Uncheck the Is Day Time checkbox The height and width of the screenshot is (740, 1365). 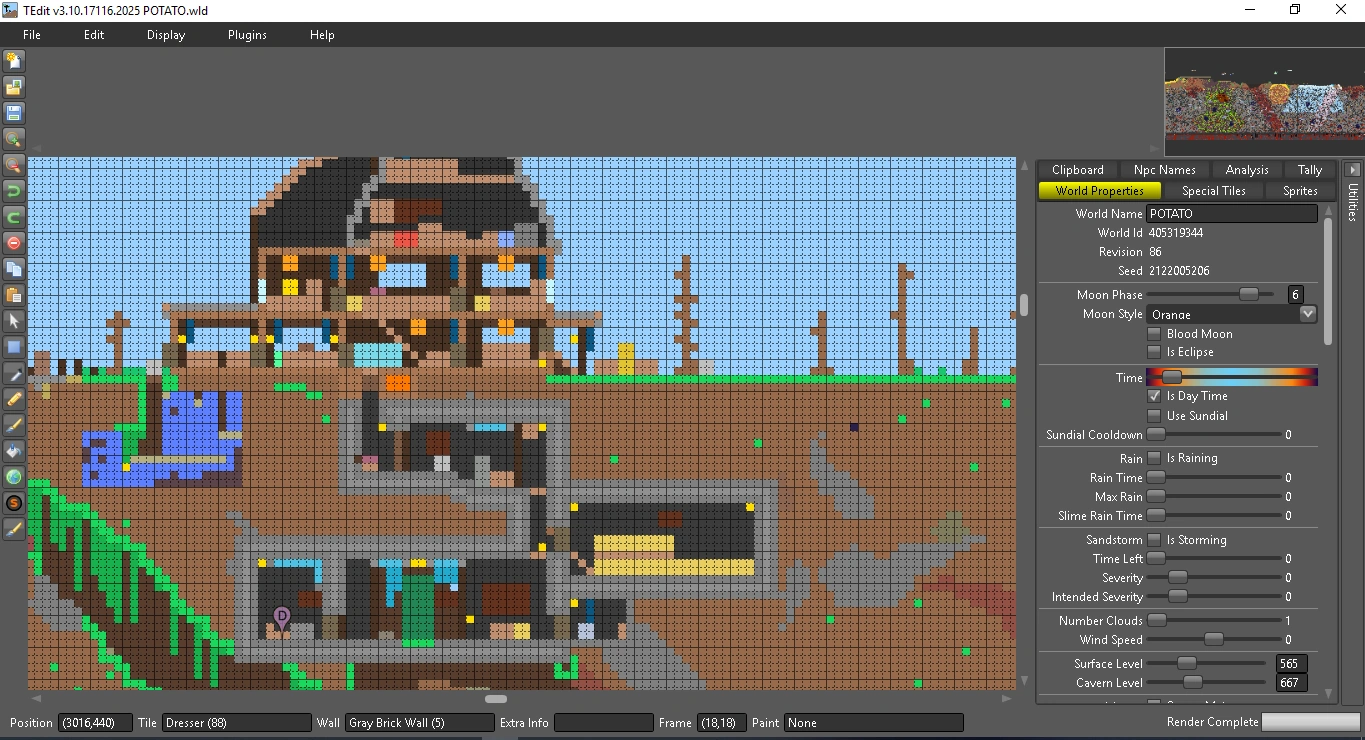[x=1154, y=396]
